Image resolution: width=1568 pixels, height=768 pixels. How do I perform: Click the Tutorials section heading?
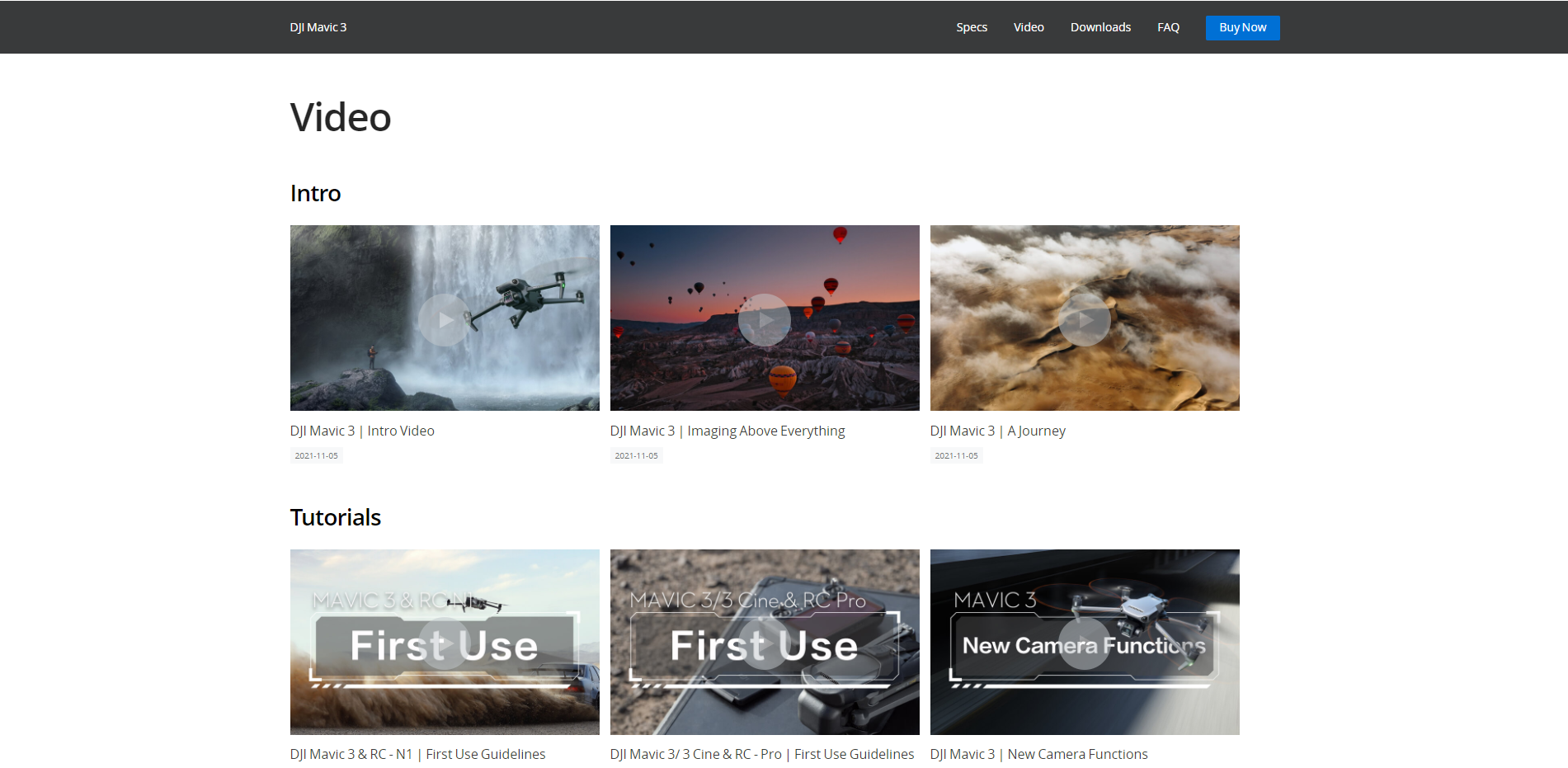[x=336, y=517]
